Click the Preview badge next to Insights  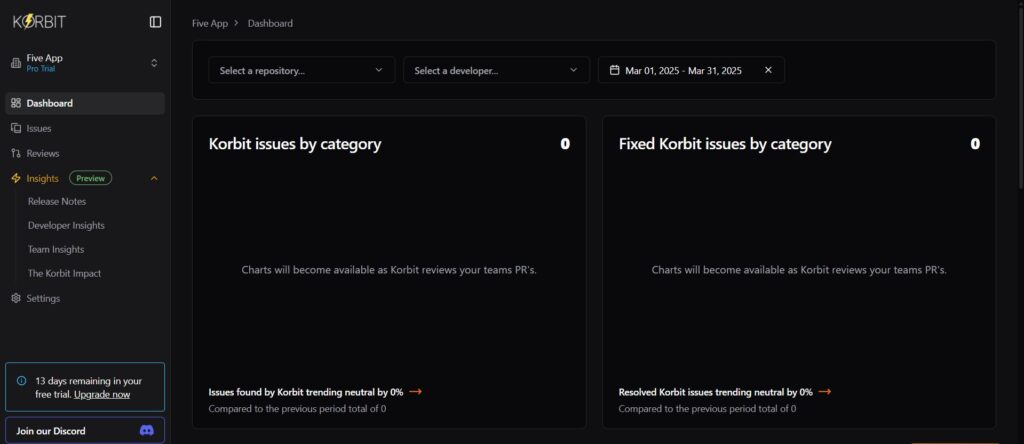pyautogui.click(x=91, y=178)
